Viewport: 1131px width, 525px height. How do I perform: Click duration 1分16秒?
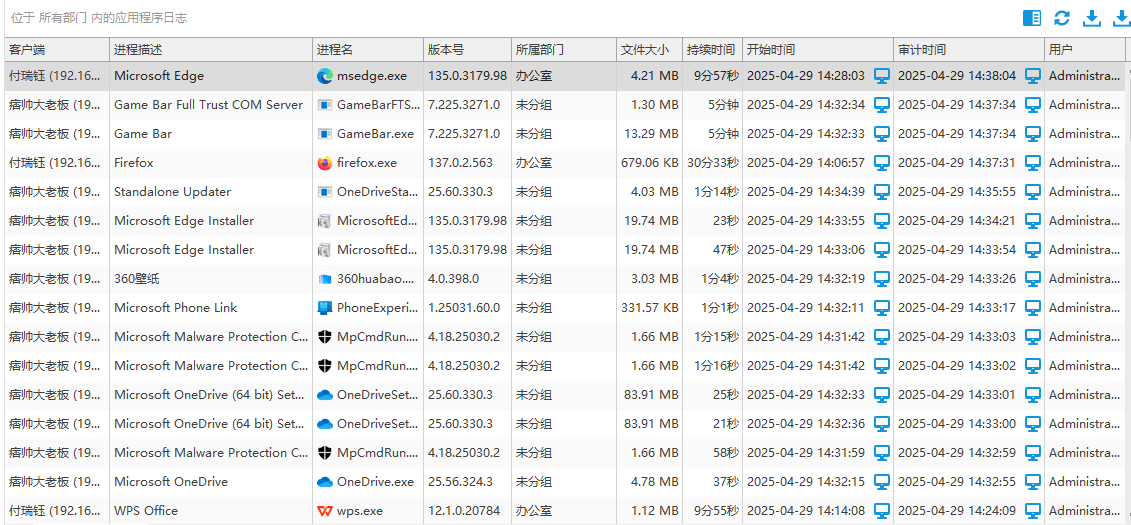click(x=716, y=366)
